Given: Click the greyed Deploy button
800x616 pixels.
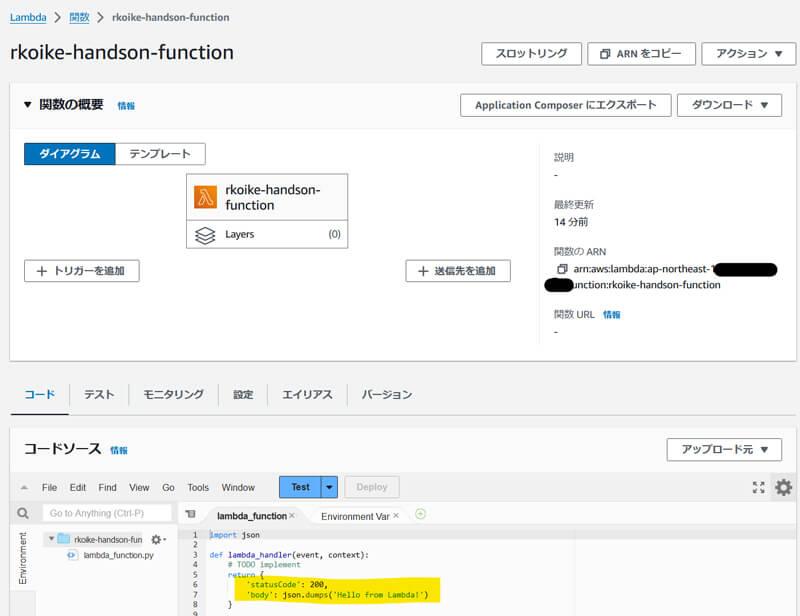Looking at the screenshot, I should coord(372,487).
